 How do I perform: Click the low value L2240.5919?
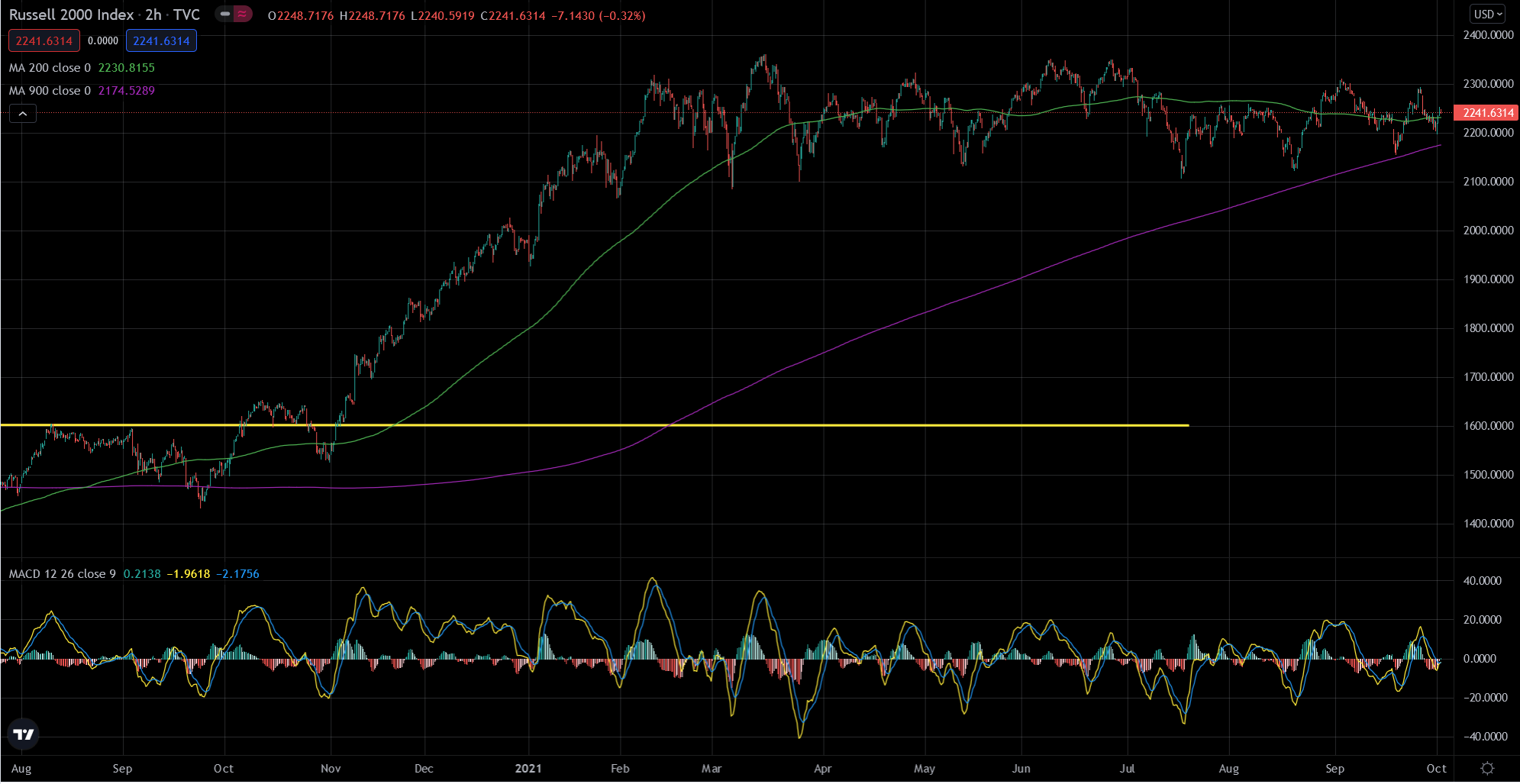click(442, 15)
